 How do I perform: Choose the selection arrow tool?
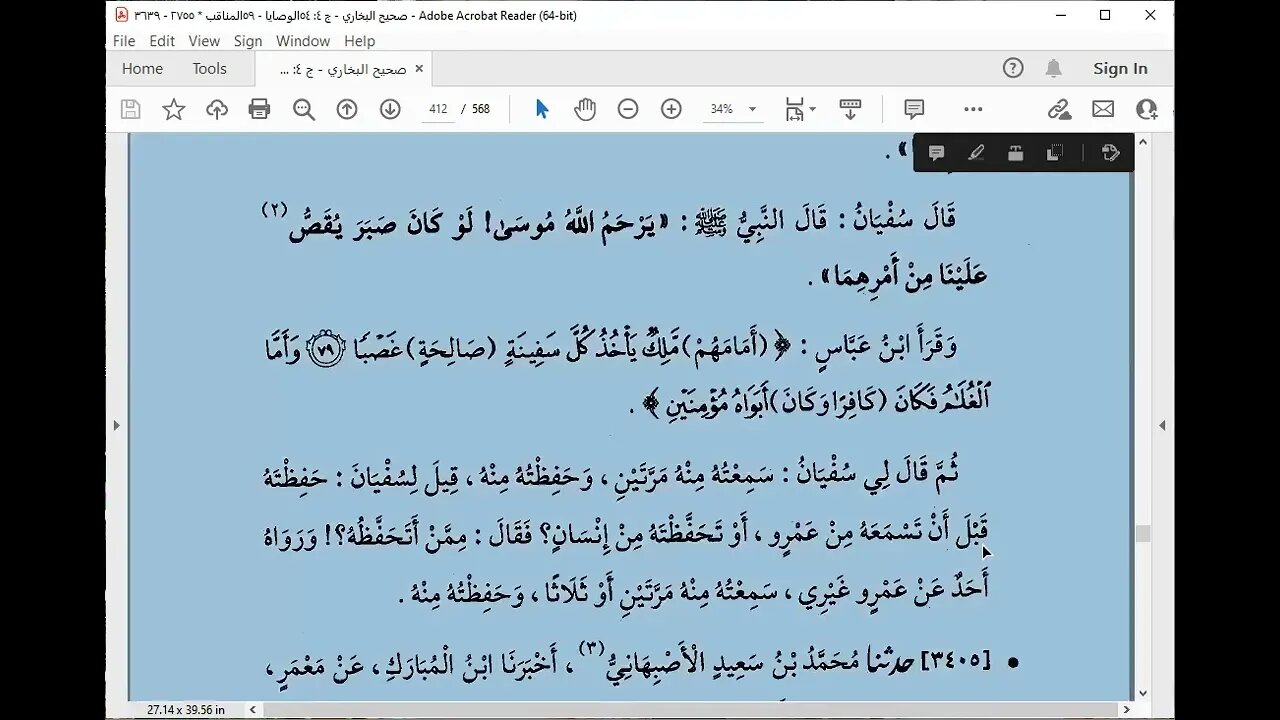[x=542, y=109]
